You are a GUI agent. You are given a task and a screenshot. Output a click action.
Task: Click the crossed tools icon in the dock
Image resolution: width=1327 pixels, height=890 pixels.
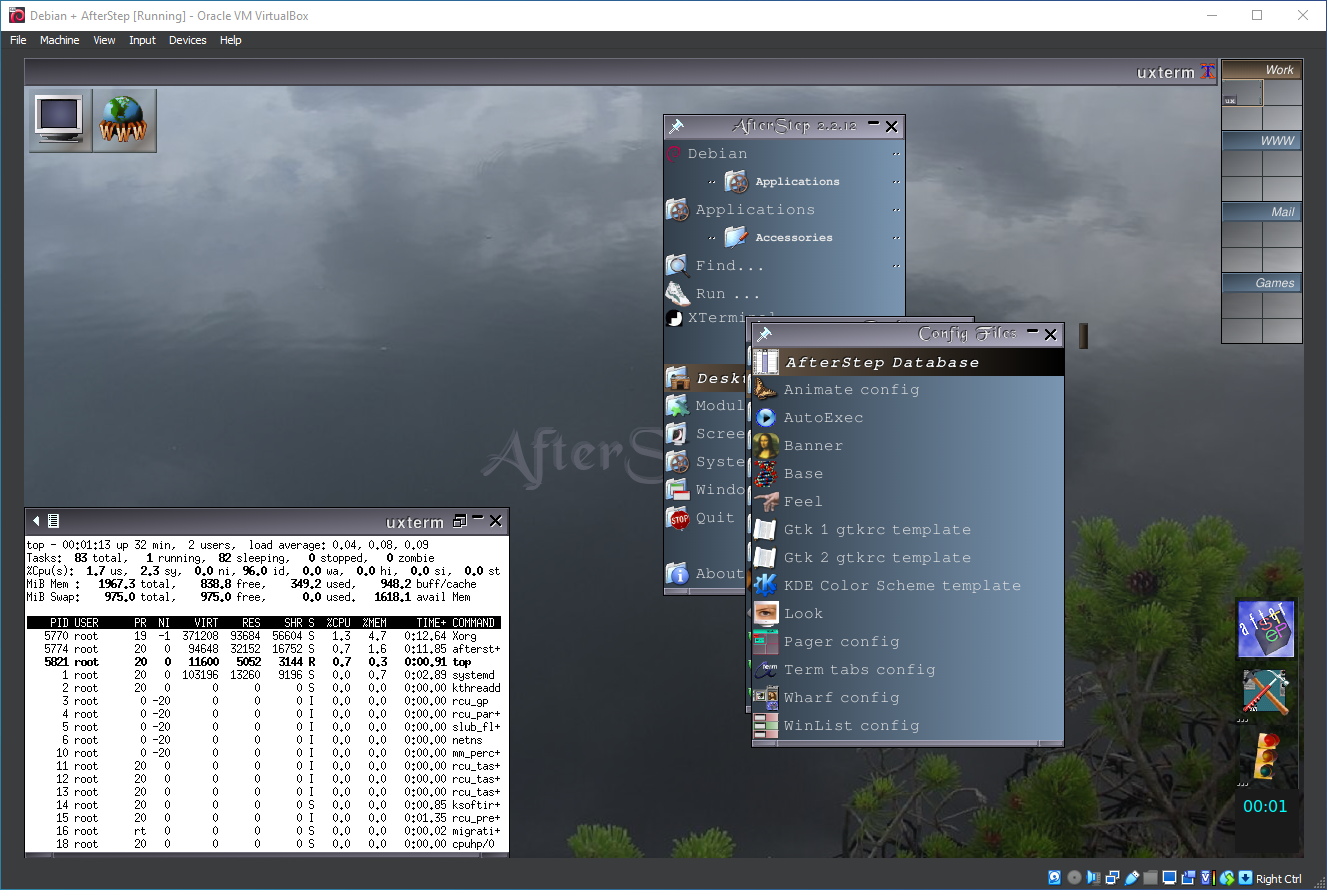(1266, 692)
